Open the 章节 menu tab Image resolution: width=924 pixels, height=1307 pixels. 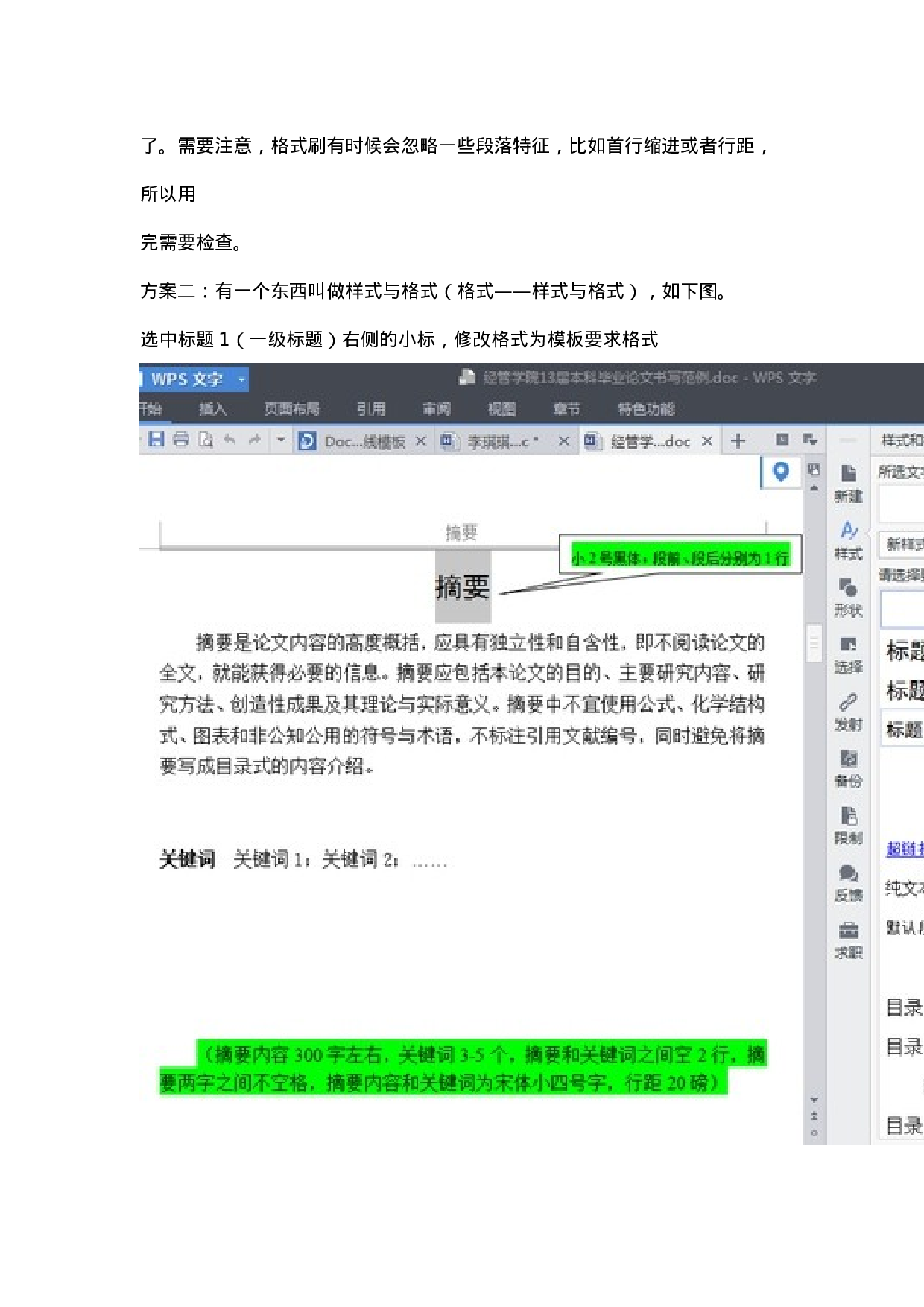[566, 409]
